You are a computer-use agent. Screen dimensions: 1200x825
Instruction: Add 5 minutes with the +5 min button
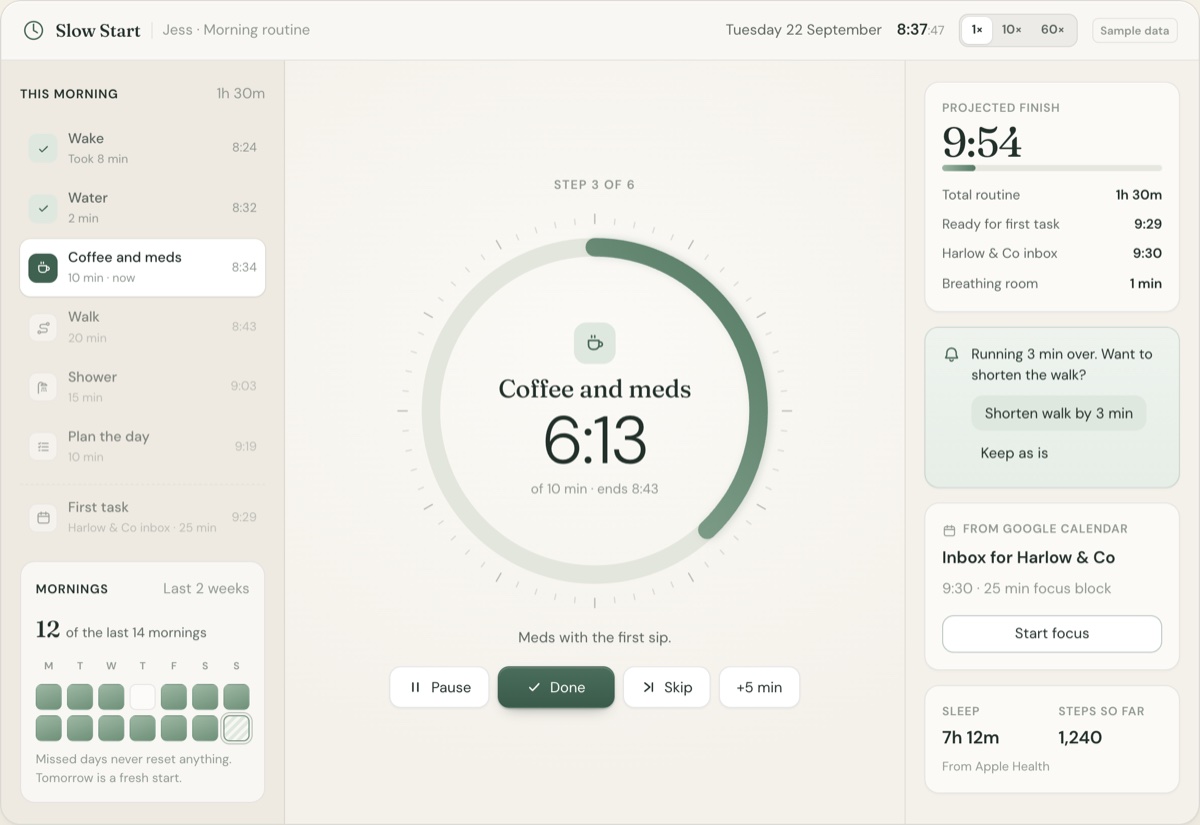[x=759, y=687]
